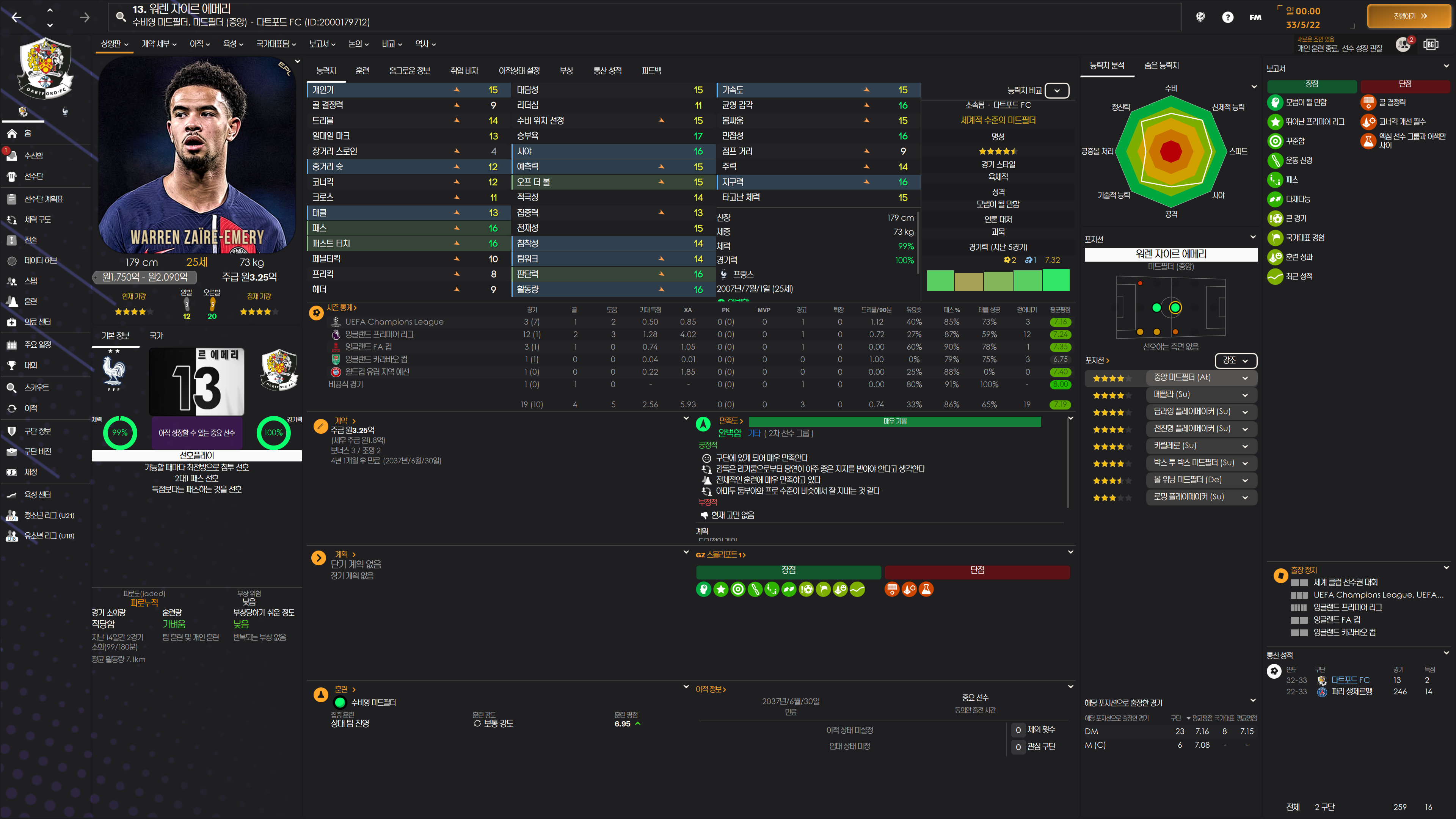Click the 진행하기 continue button
1456x819 pixels.
tap(1409, 16)
